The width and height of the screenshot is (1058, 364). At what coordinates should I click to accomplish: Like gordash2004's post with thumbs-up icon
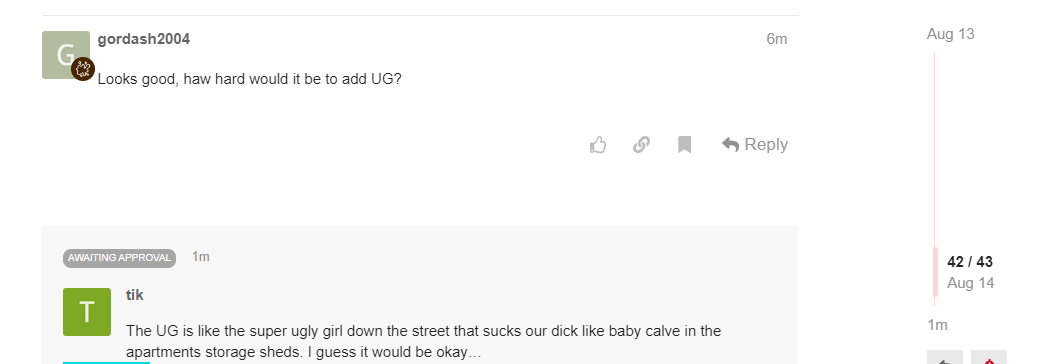coord(598,145)
